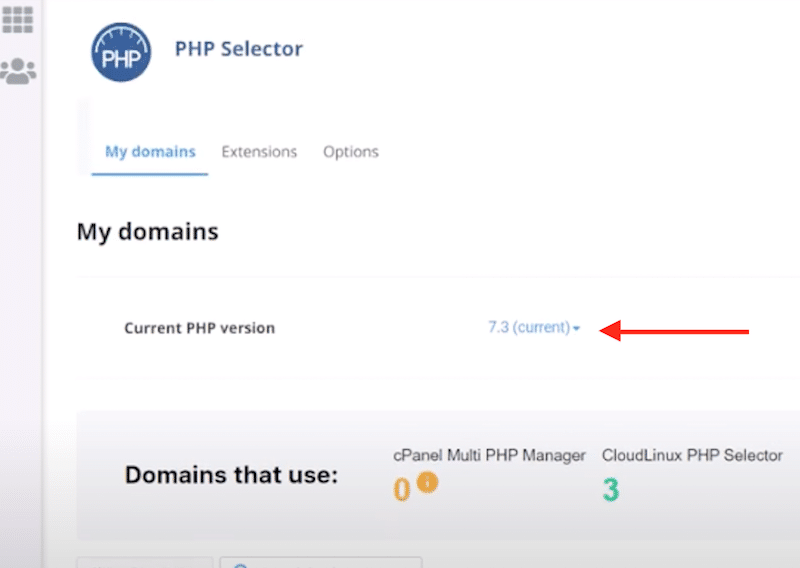Click the PHP Selector page title
The image size is (800, 568).
[x=238, y=48]
